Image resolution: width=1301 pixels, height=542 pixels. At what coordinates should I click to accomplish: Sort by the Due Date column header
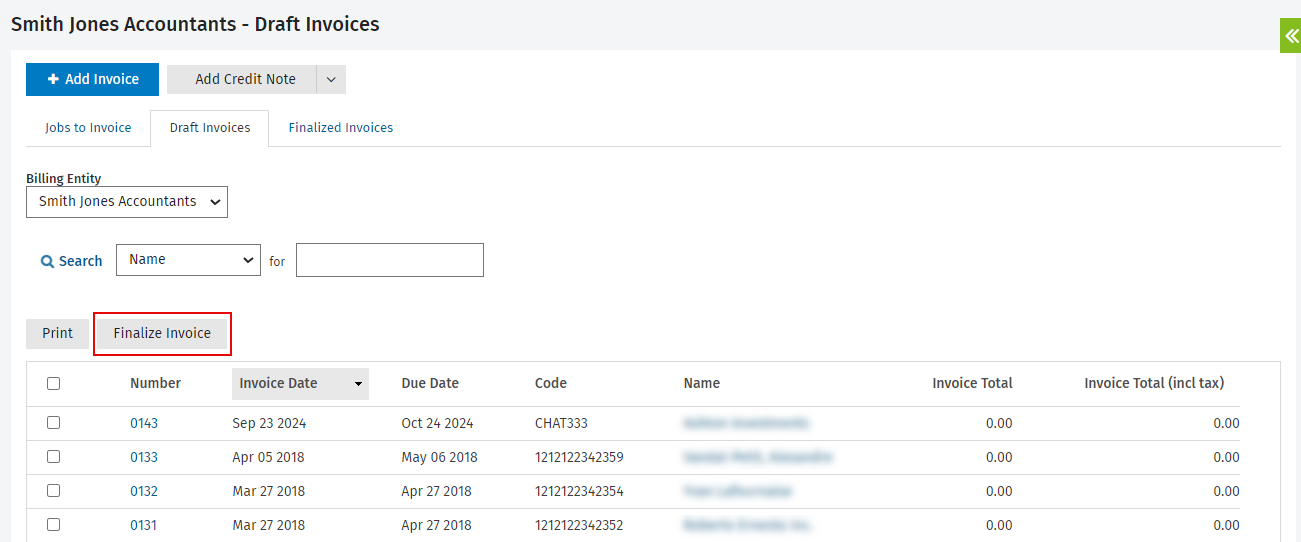[430, 383]
